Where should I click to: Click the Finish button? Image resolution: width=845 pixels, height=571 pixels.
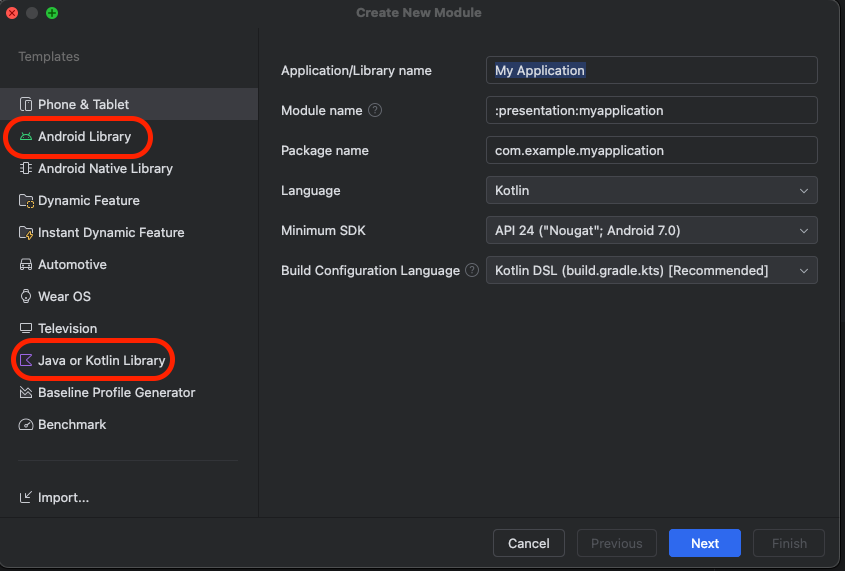(x=789, y=543)
